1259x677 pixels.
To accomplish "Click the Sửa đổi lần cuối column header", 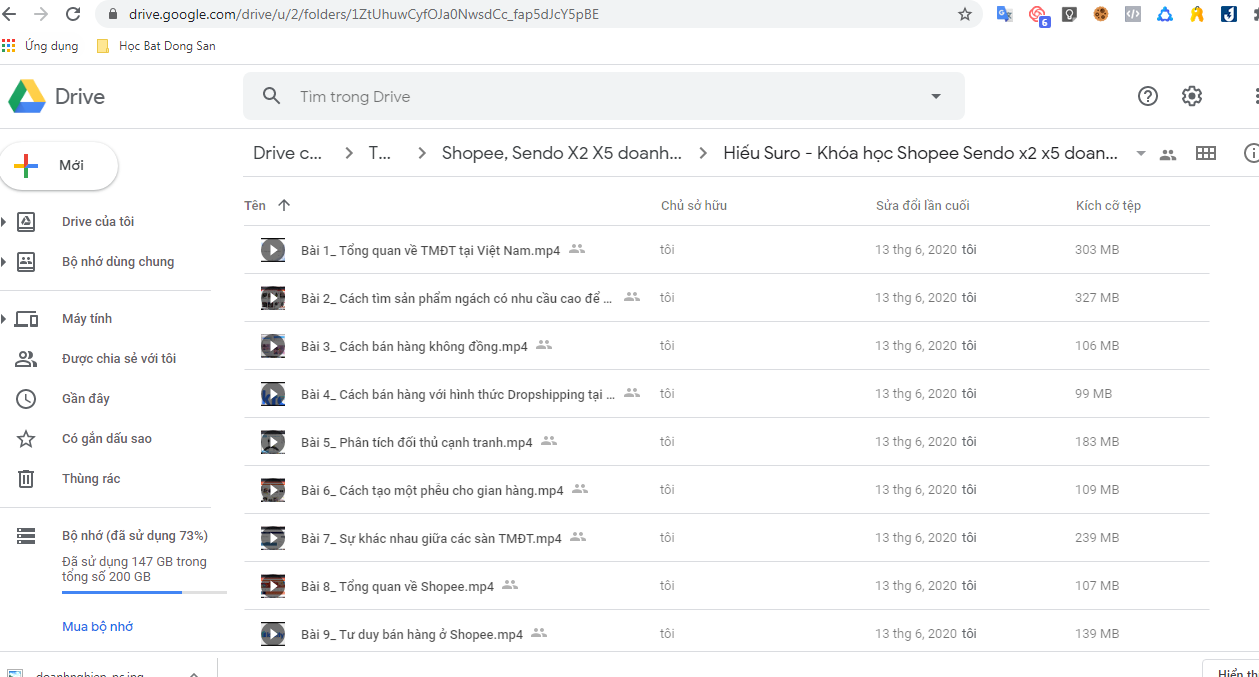I will point(923,206).
